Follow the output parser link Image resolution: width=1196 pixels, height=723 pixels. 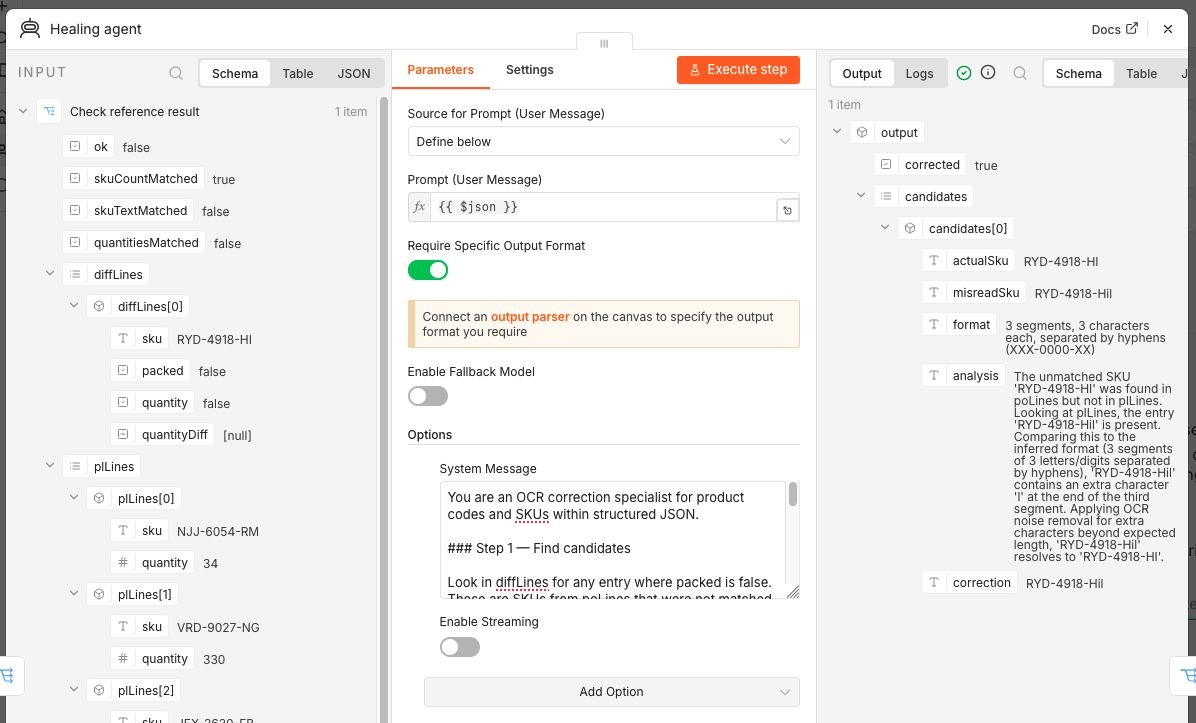tap(529, 317)
